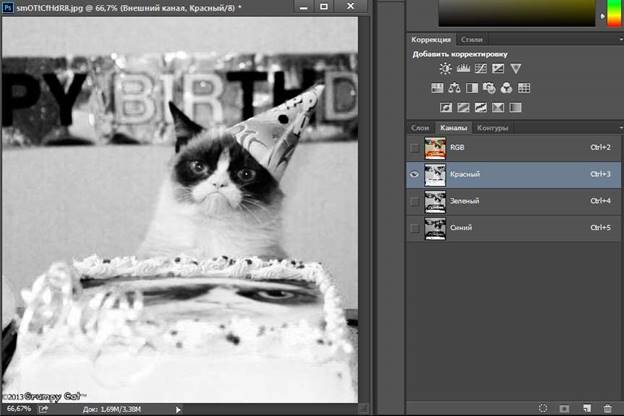Image resolution: width=624 pixels, height=416 pixels.
Task: Add a Curves adjustment
Action: (x=481, y=69)
